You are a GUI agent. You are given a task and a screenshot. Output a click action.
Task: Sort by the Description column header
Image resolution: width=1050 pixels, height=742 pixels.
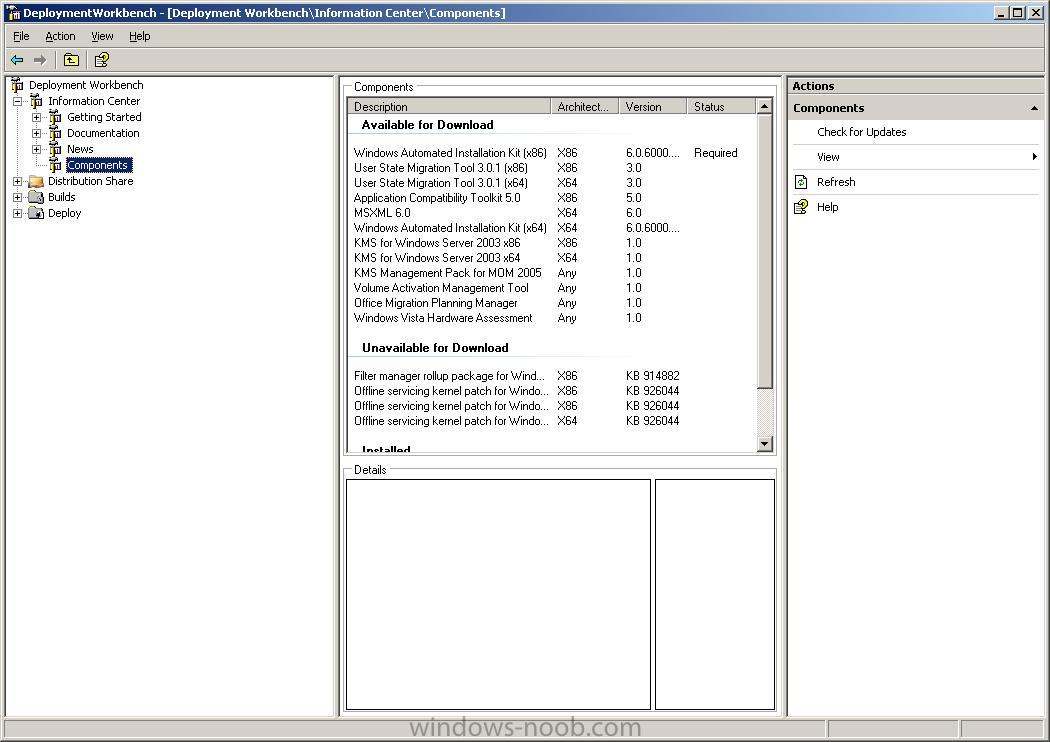449,106
